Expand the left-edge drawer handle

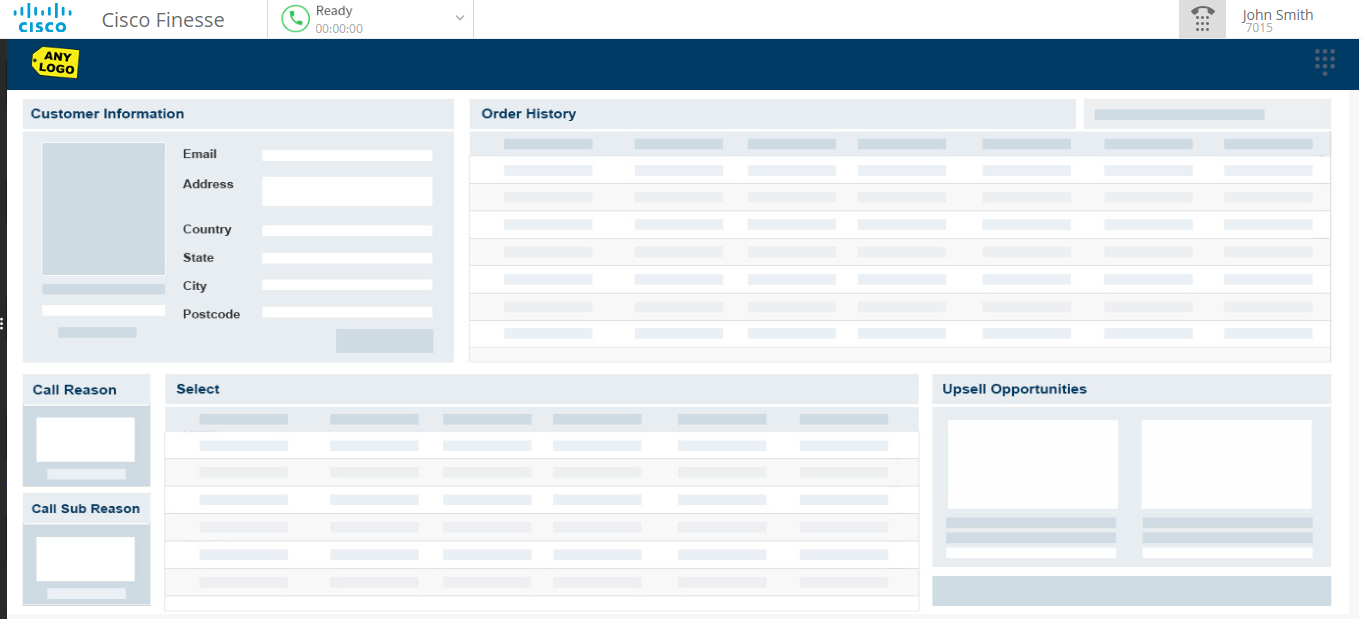(3, 323)
